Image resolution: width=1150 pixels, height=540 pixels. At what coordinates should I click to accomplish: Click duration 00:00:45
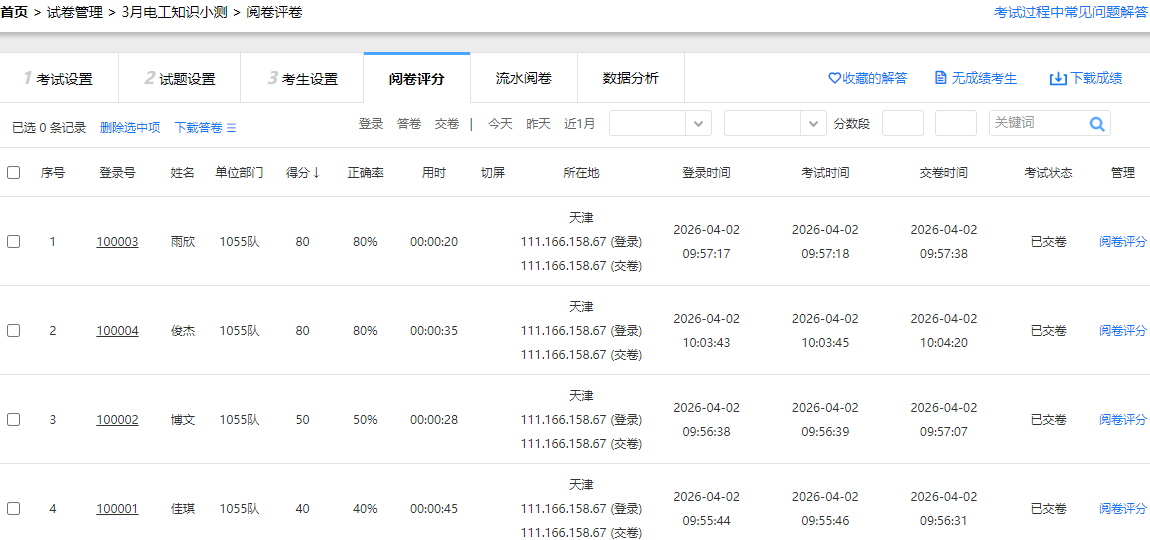tap(433, 508)
